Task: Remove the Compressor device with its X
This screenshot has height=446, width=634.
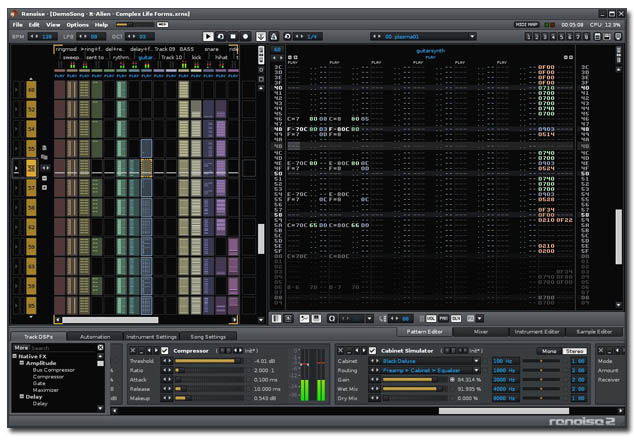Action: coord(133,351)
